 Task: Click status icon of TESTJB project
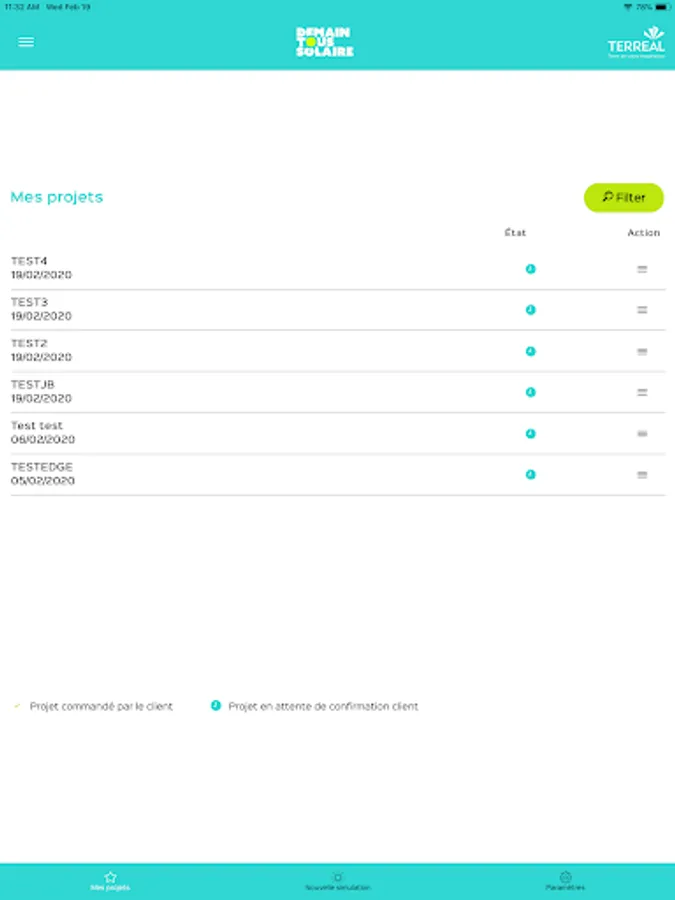(x=530, y=392)
